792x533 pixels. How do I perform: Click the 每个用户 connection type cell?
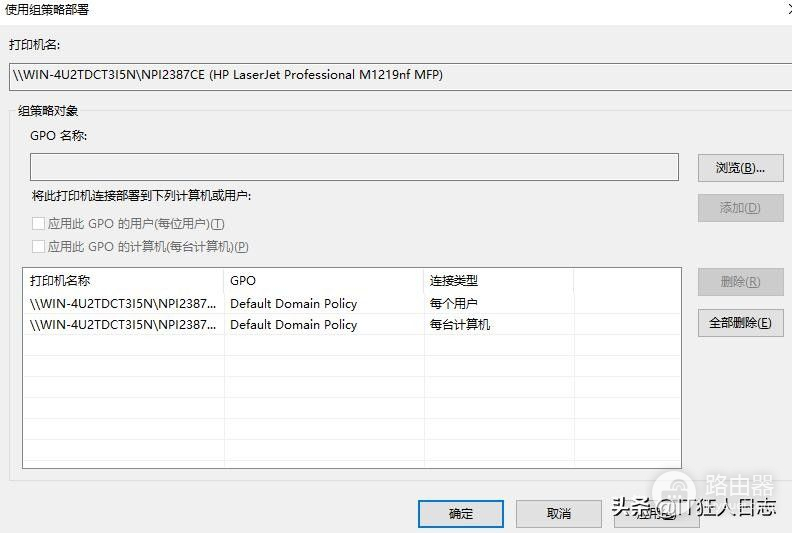[x=453, y=303]
